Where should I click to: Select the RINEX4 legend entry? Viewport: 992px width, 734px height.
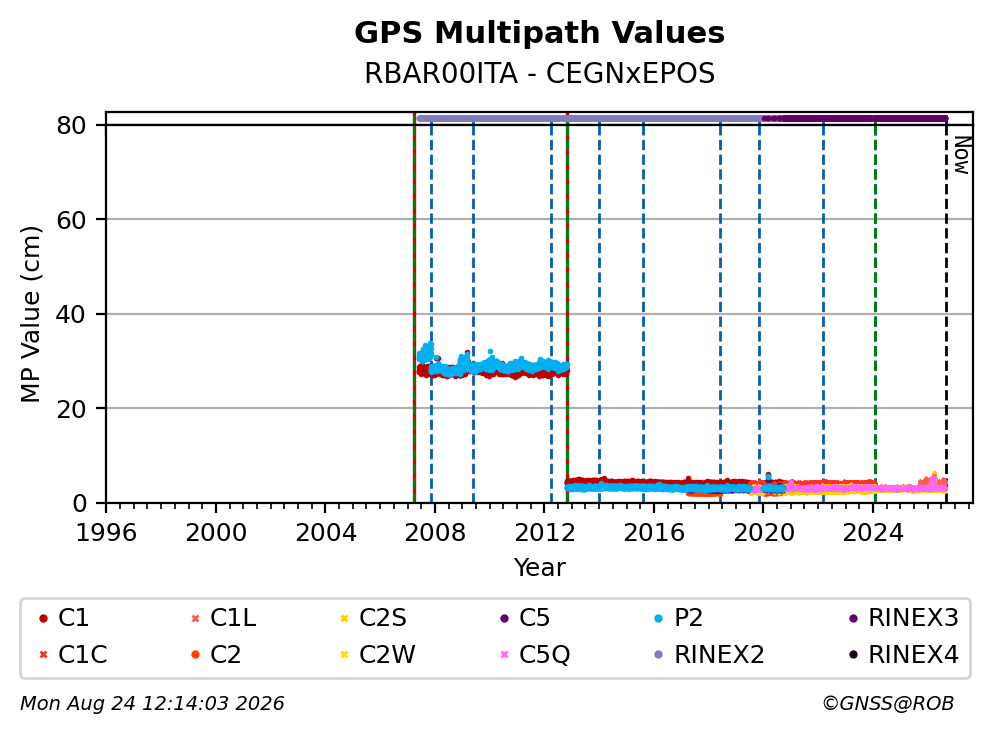[904, 654]
